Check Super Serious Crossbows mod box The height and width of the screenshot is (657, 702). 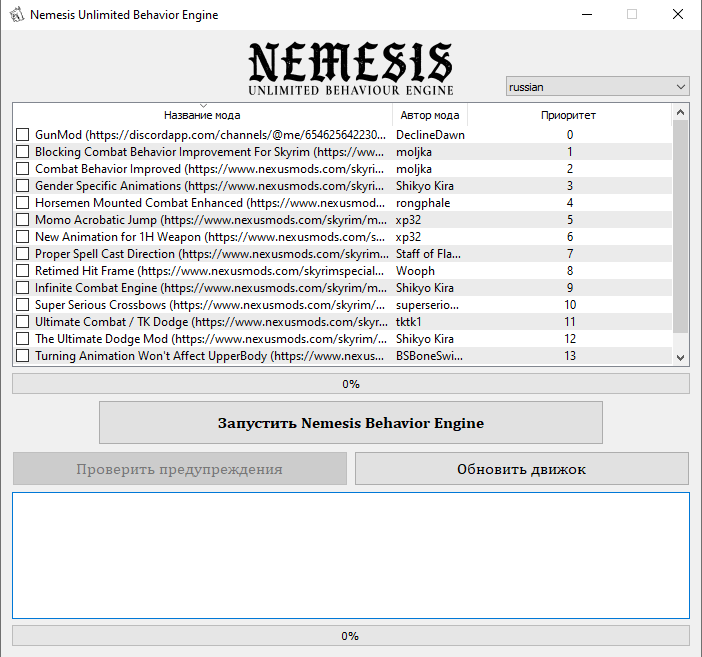pos(23,305)
